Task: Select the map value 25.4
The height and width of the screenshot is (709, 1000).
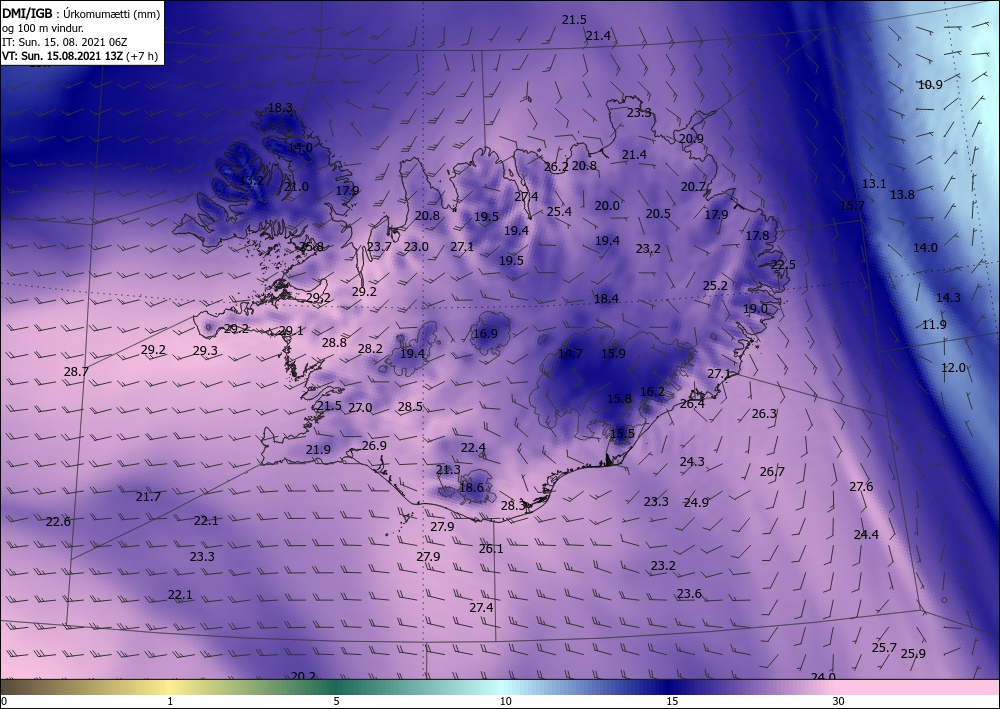Action: pyautogui.click(x=559, y=211)
